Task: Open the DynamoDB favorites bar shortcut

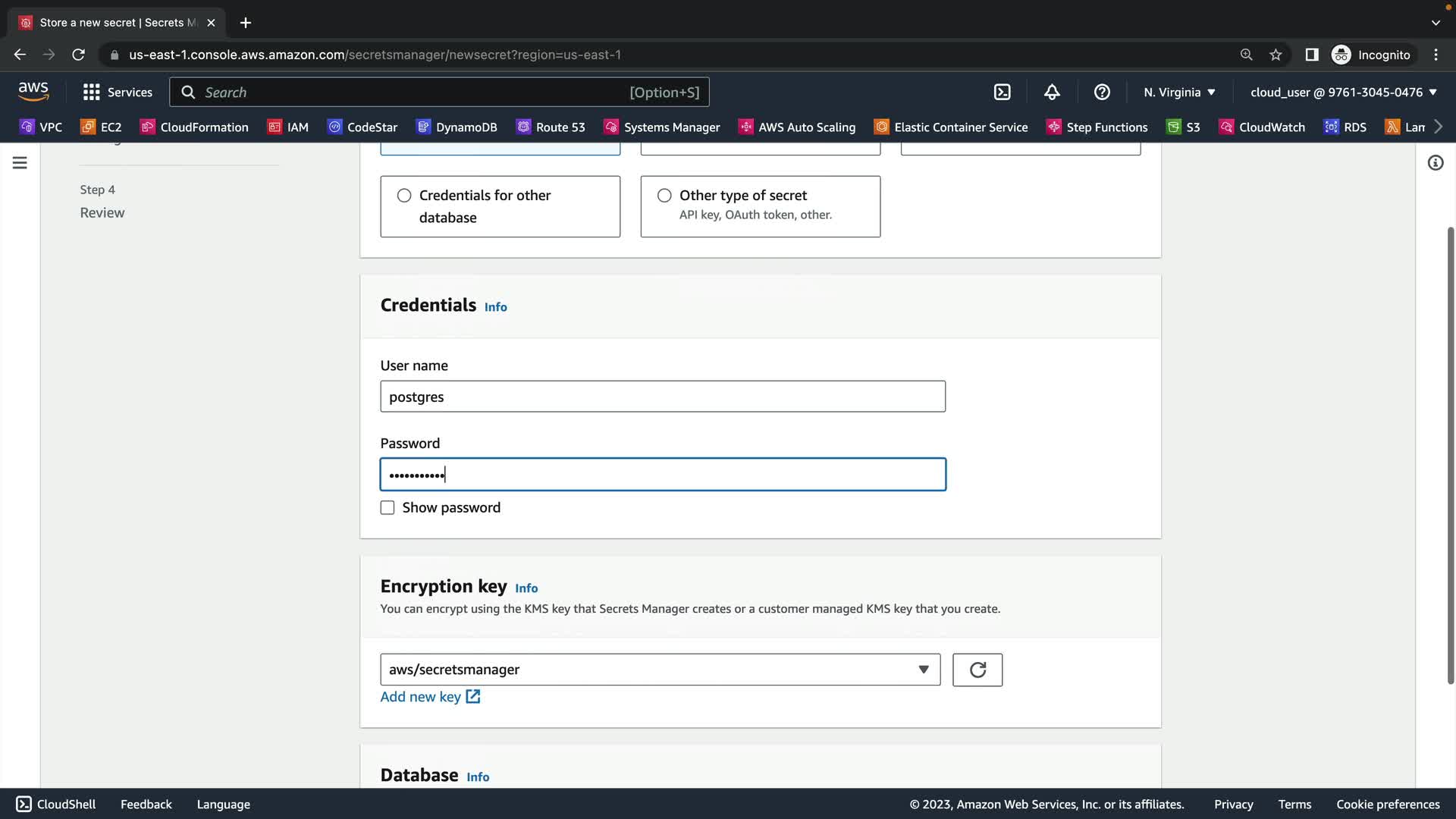Action: coord(457,127)
